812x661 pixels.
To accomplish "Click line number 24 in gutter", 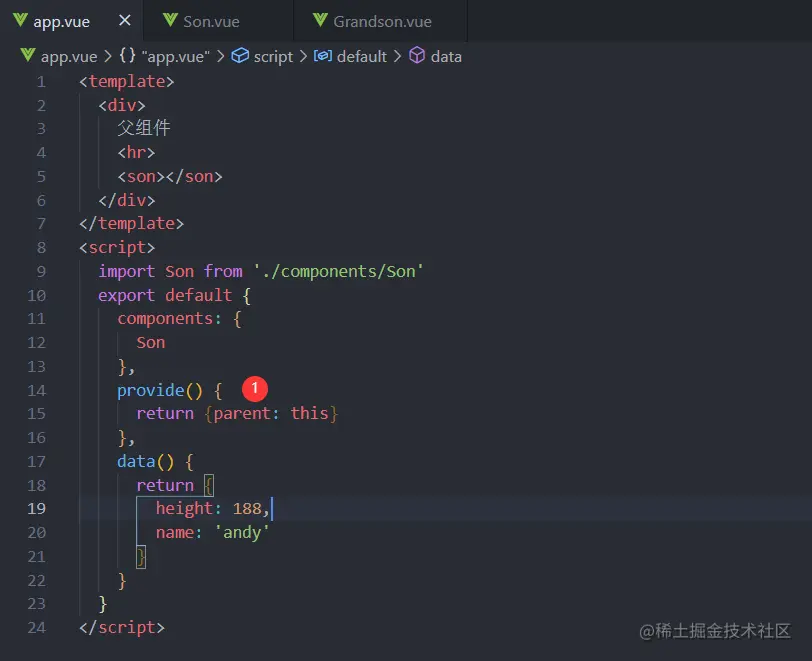I will point(36,628).
